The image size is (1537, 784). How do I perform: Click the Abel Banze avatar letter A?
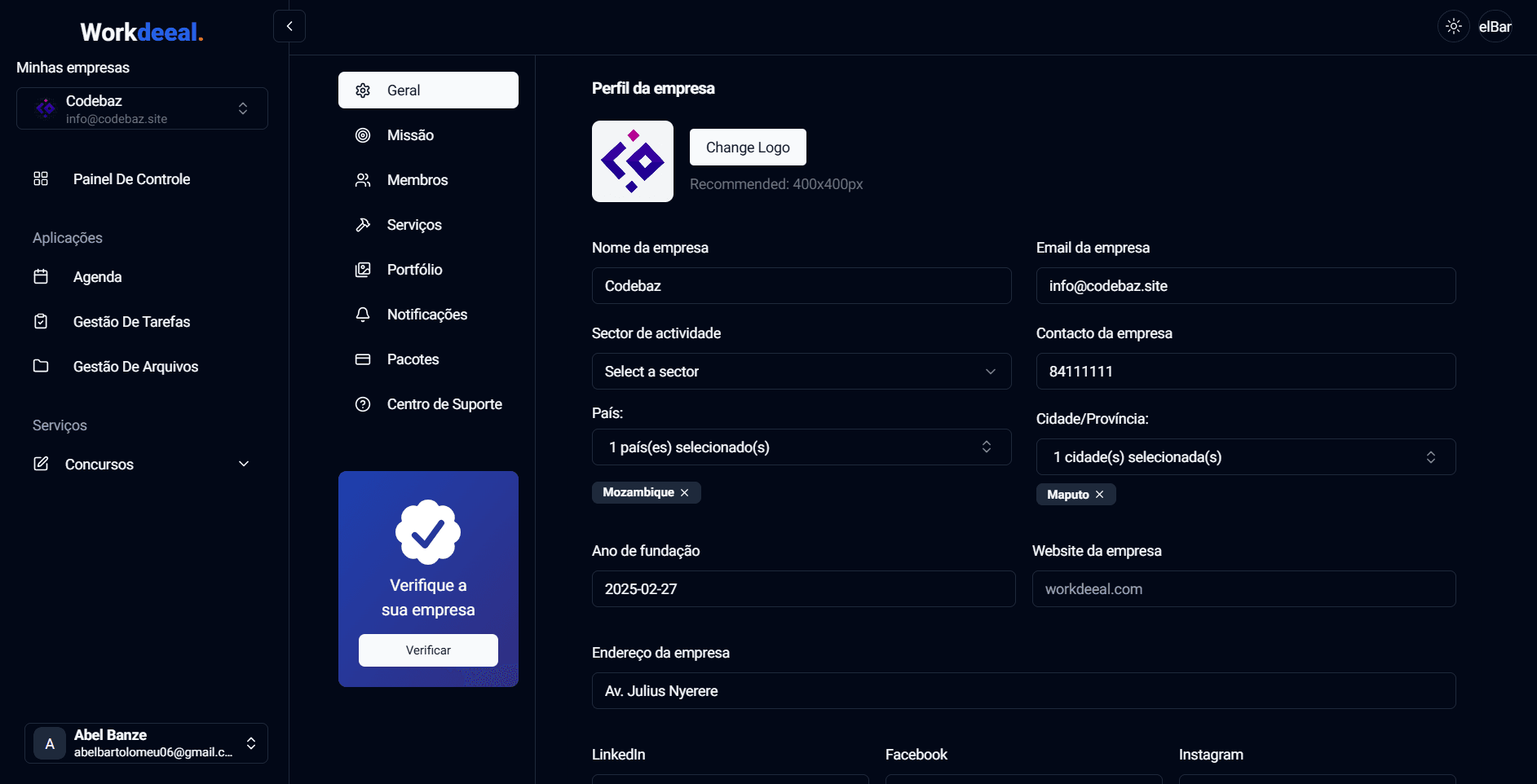(50, 743)
